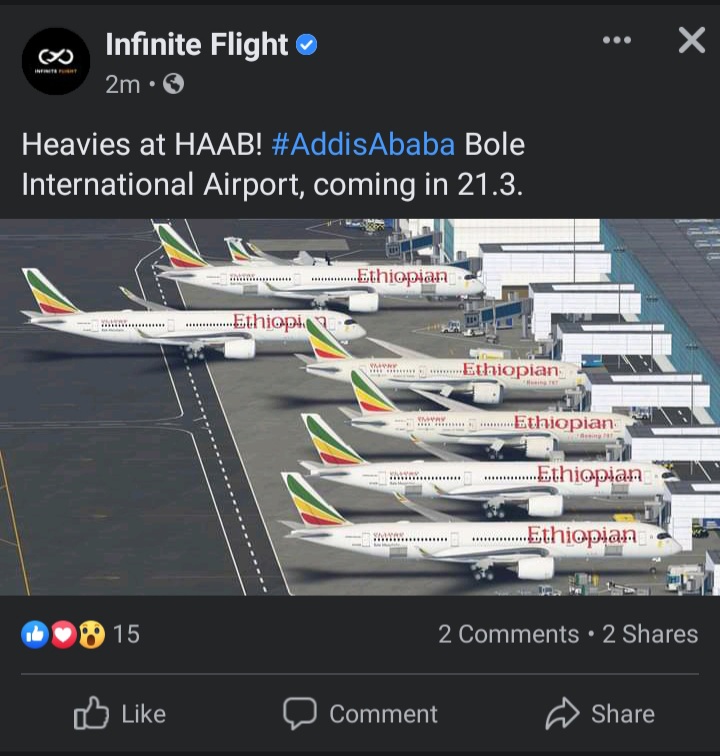Open the #AddisAbaba hashtag link
Image resolution: width=720 pixels, height=756 pixels.
click(363, 144)
